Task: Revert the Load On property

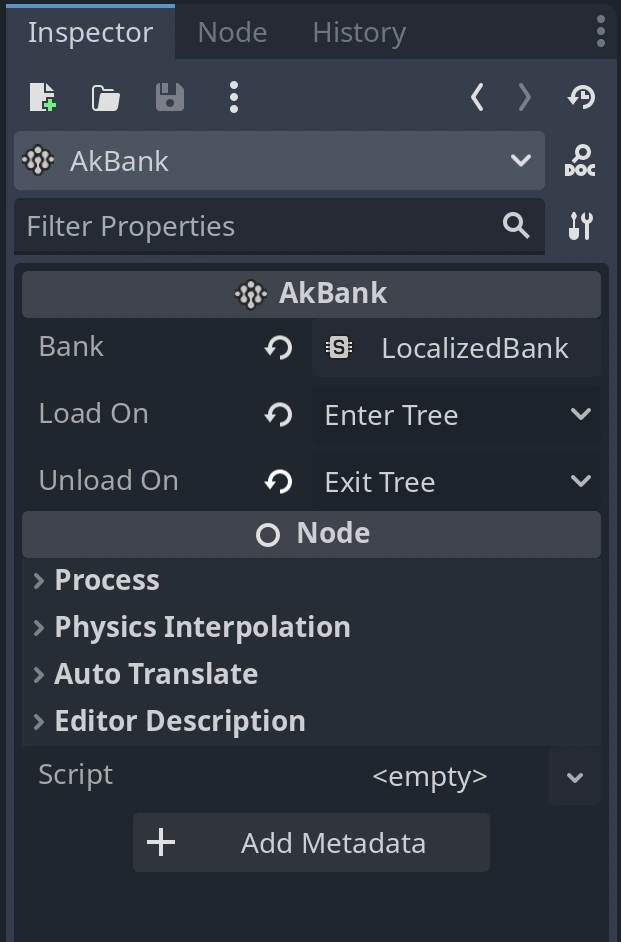Action: click(281, 414)
